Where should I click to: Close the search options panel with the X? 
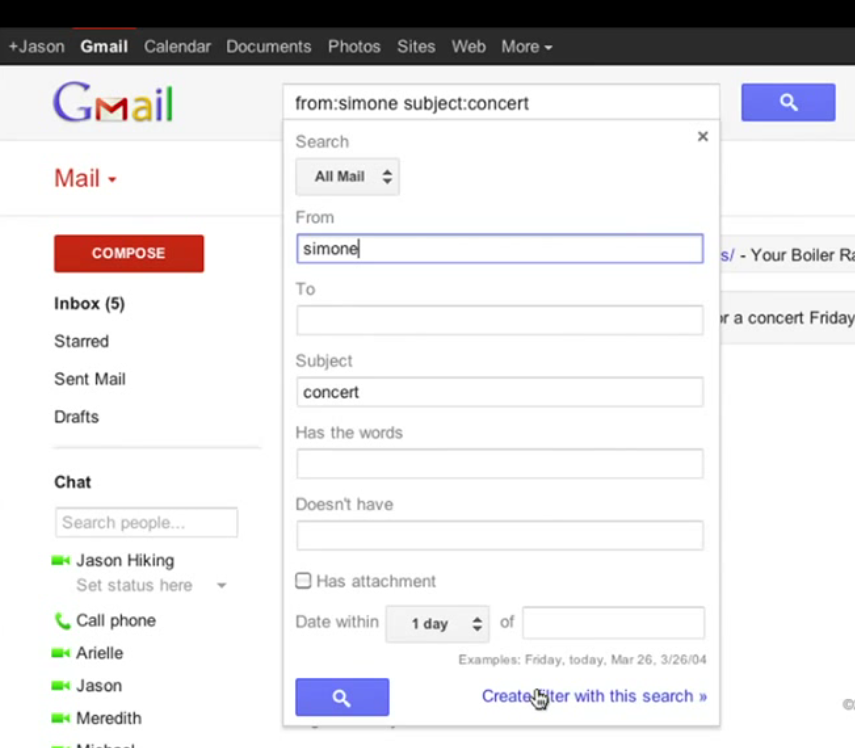tap(703, 136)
